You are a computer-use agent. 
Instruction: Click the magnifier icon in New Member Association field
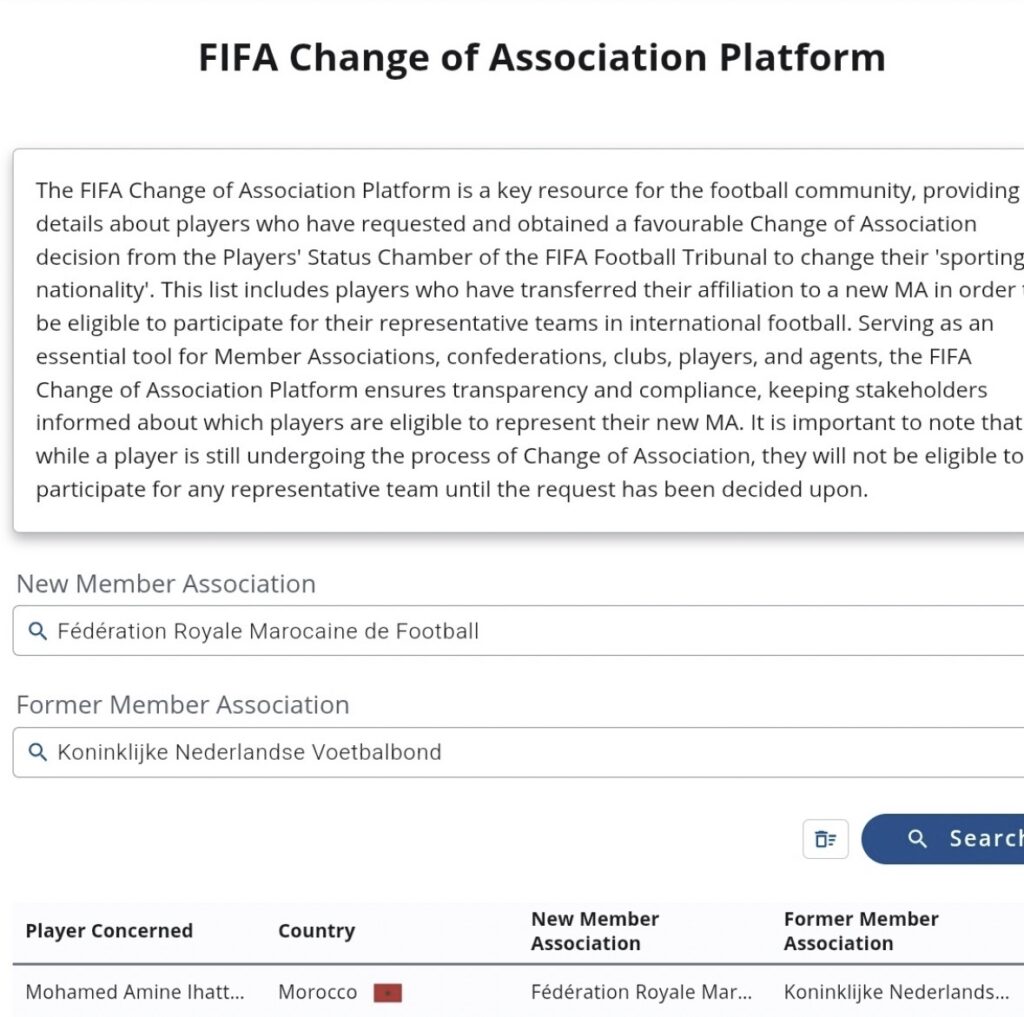[38, 631]
